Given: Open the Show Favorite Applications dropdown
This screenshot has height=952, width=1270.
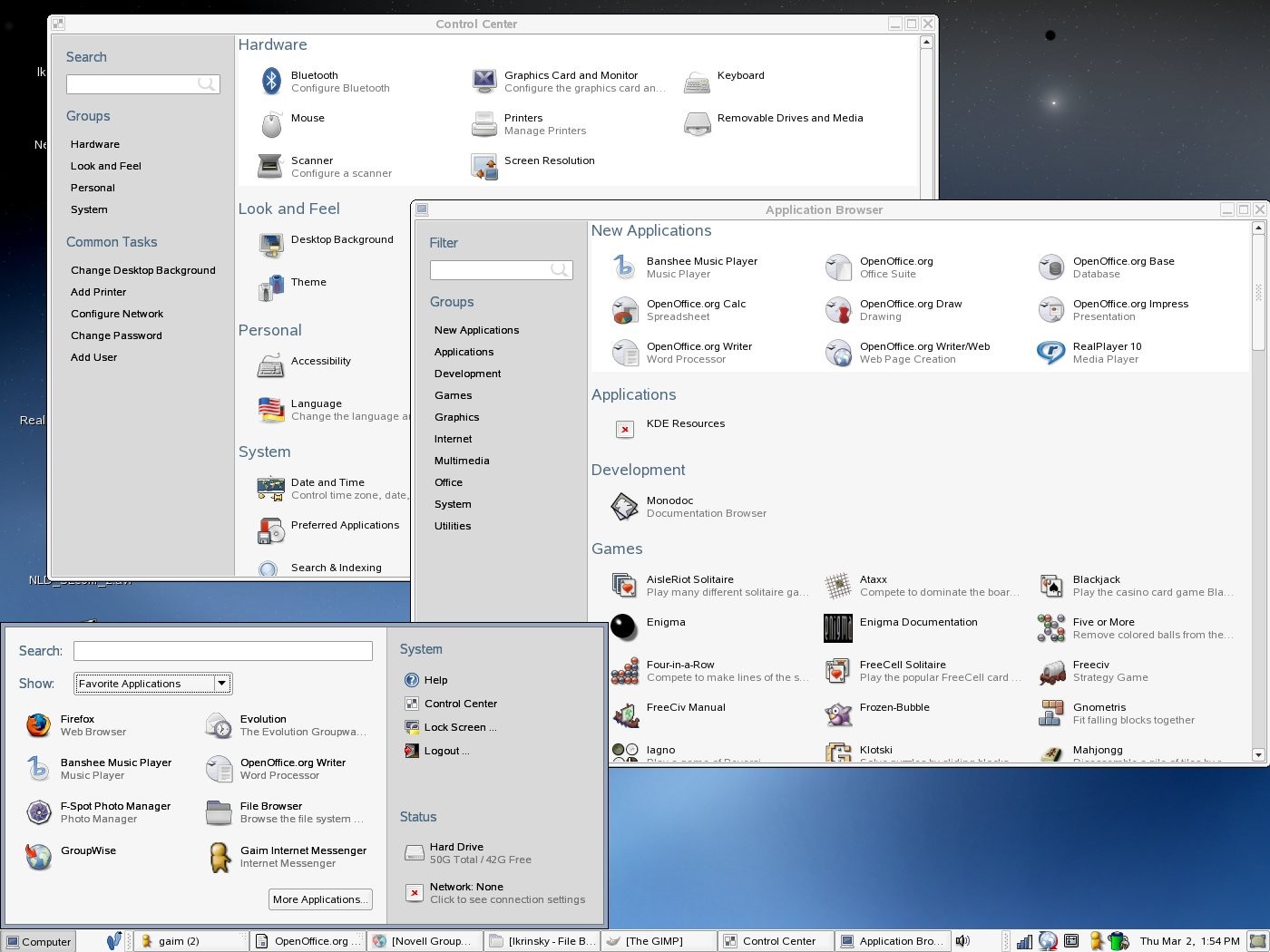Looking at the screenshot, I should (152, 684).
